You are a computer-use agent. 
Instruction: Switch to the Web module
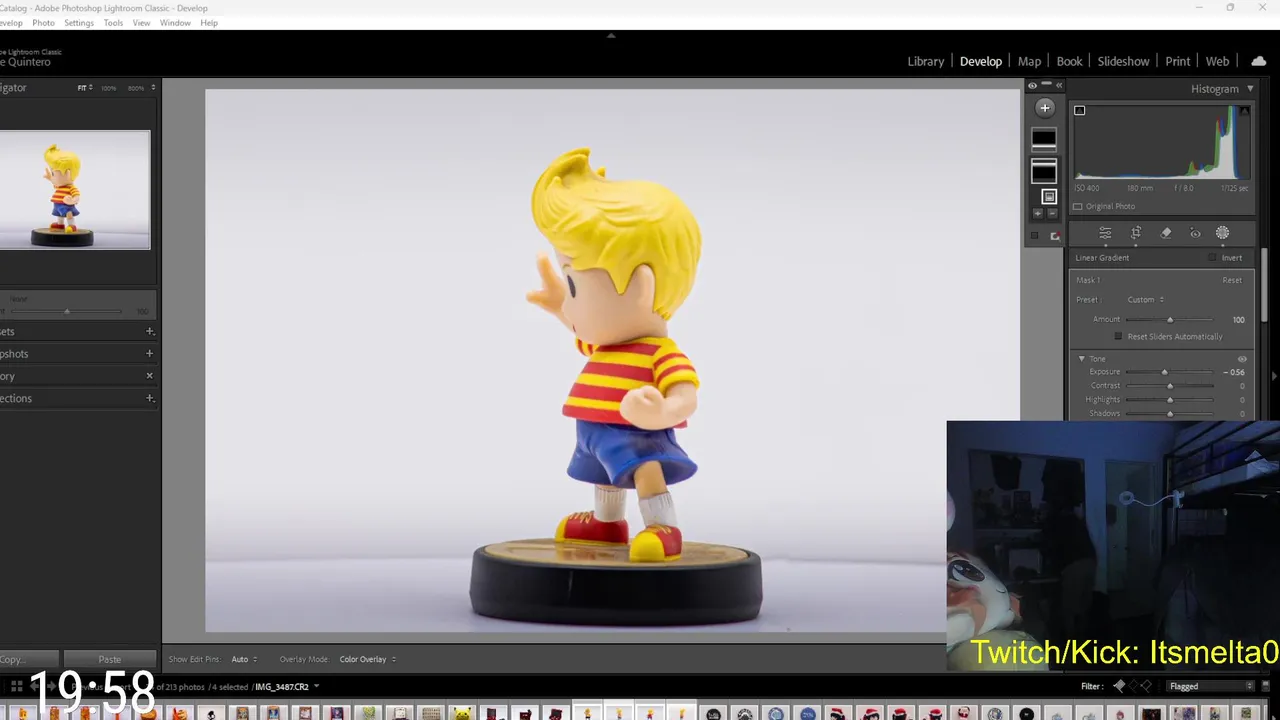(1217, 61)
